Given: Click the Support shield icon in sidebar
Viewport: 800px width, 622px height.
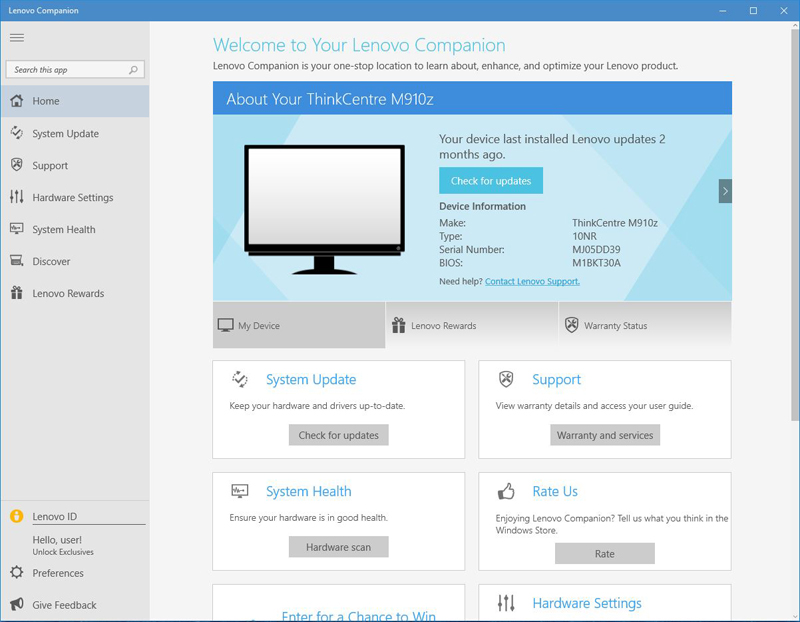Looking at the screenshot, I should click(x=17, y=165).
